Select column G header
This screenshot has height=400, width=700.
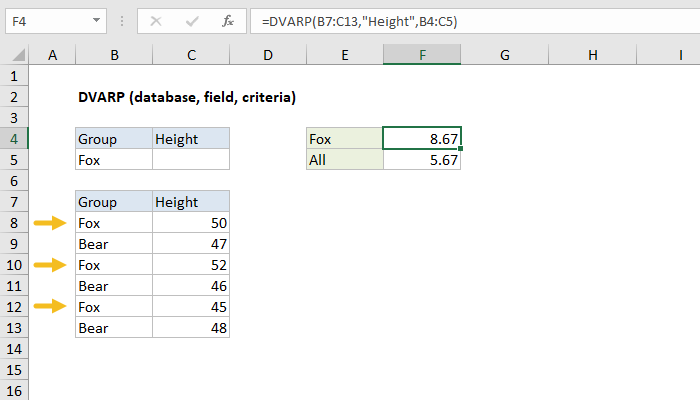504,55
